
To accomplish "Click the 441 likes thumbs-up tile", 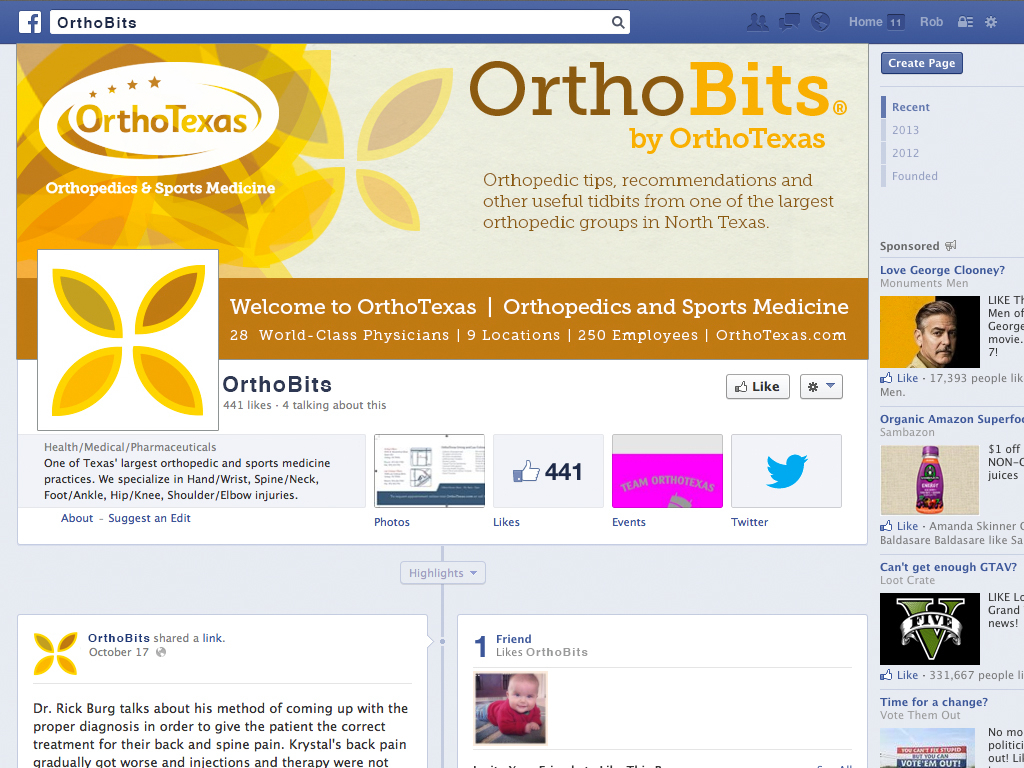I will 548,471.
